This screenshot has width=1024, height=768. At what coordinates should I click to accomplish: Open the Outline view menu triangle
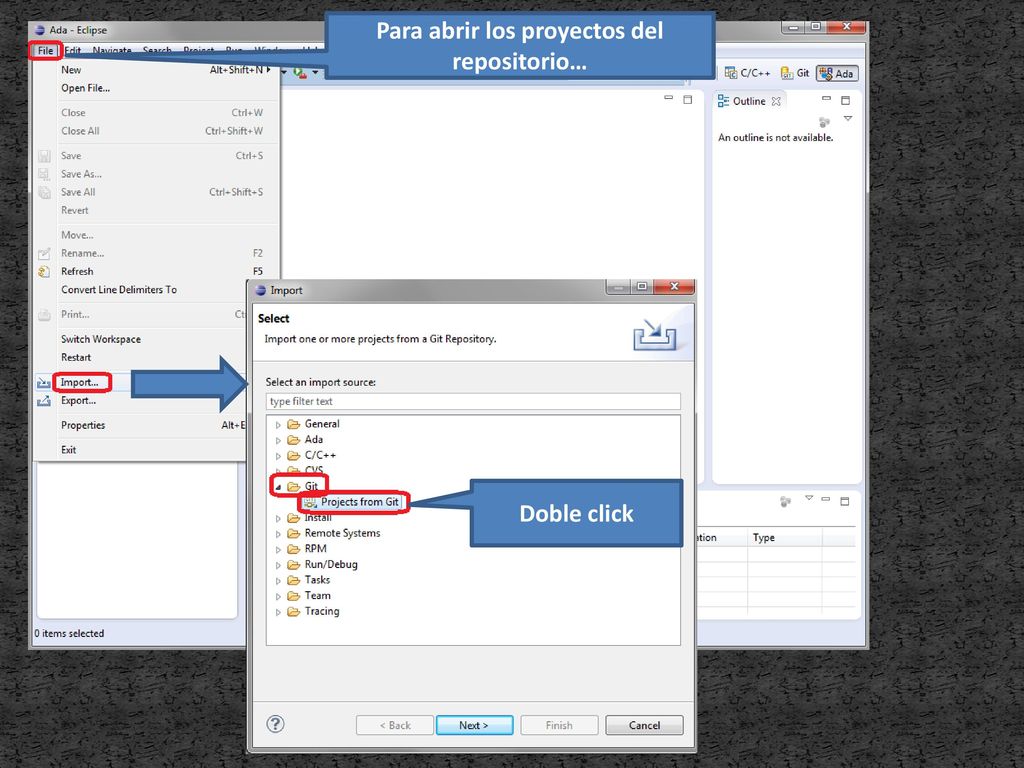click(x=848, y=118)
